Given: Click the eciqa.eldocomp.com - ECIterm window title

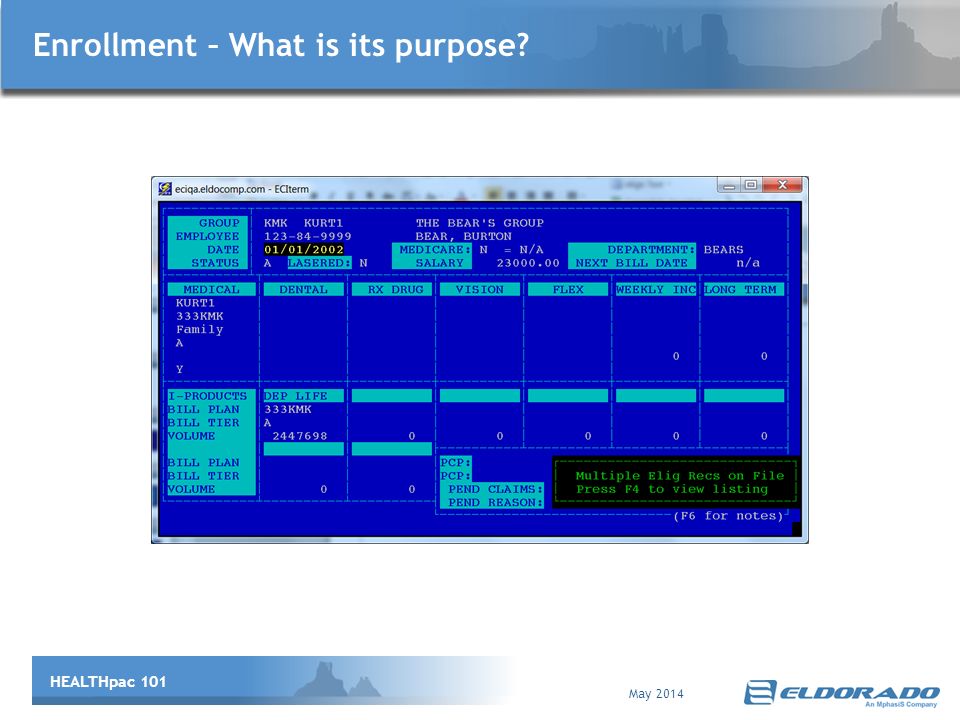Looking at the screenshot, I should coord(242,189).
